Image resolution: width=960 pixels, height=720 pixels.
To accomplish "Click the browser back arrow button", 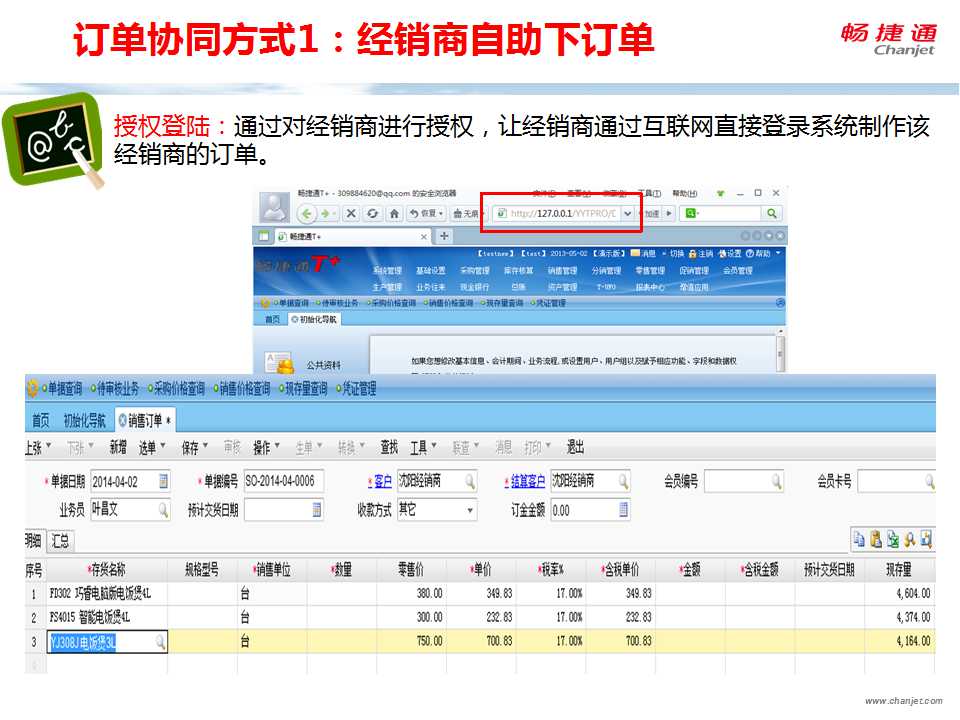I will click(305, 214).
